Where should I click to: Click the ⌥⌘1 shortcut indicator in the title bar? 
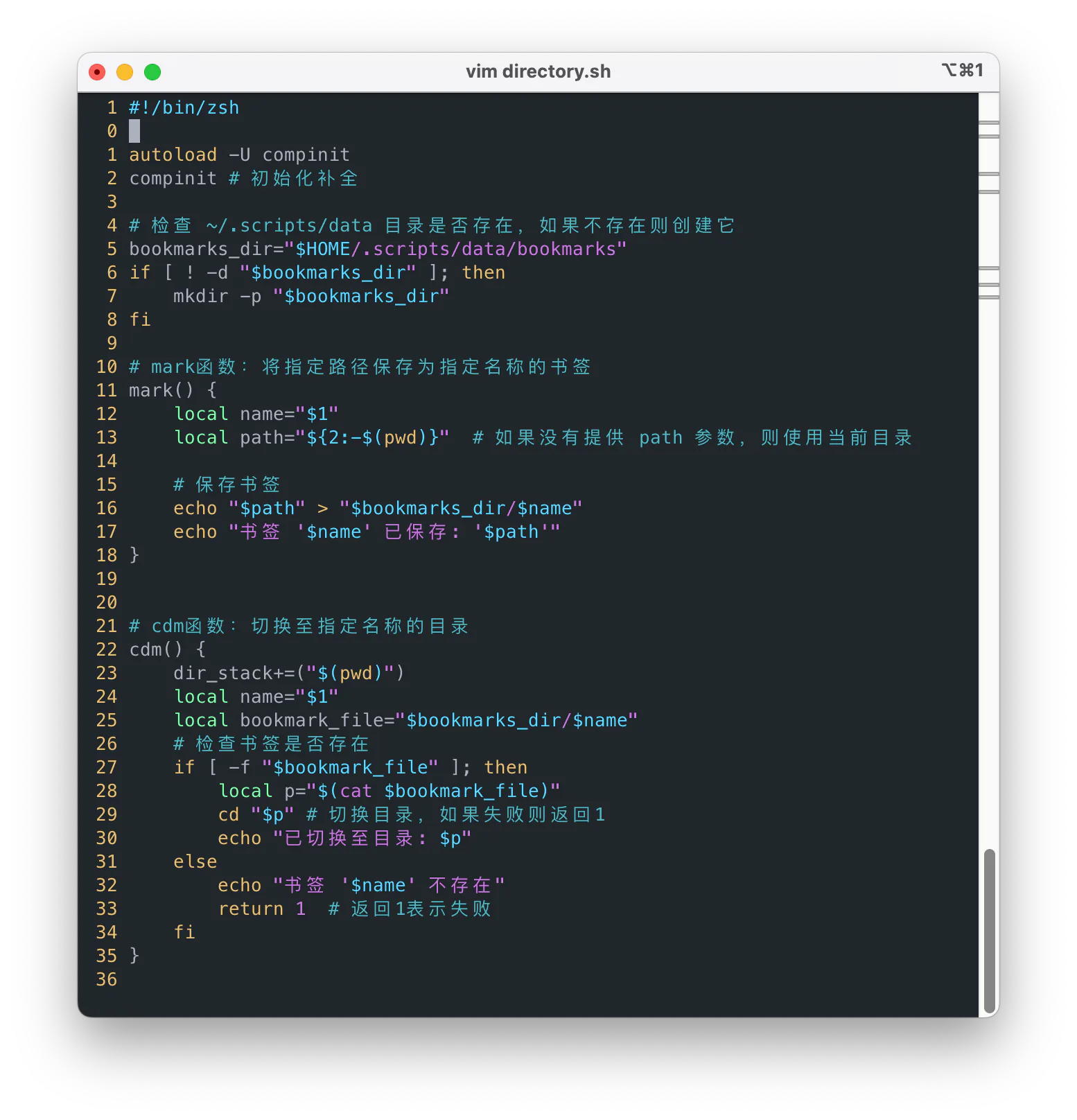pyautogui.click(x=962, y=70)
